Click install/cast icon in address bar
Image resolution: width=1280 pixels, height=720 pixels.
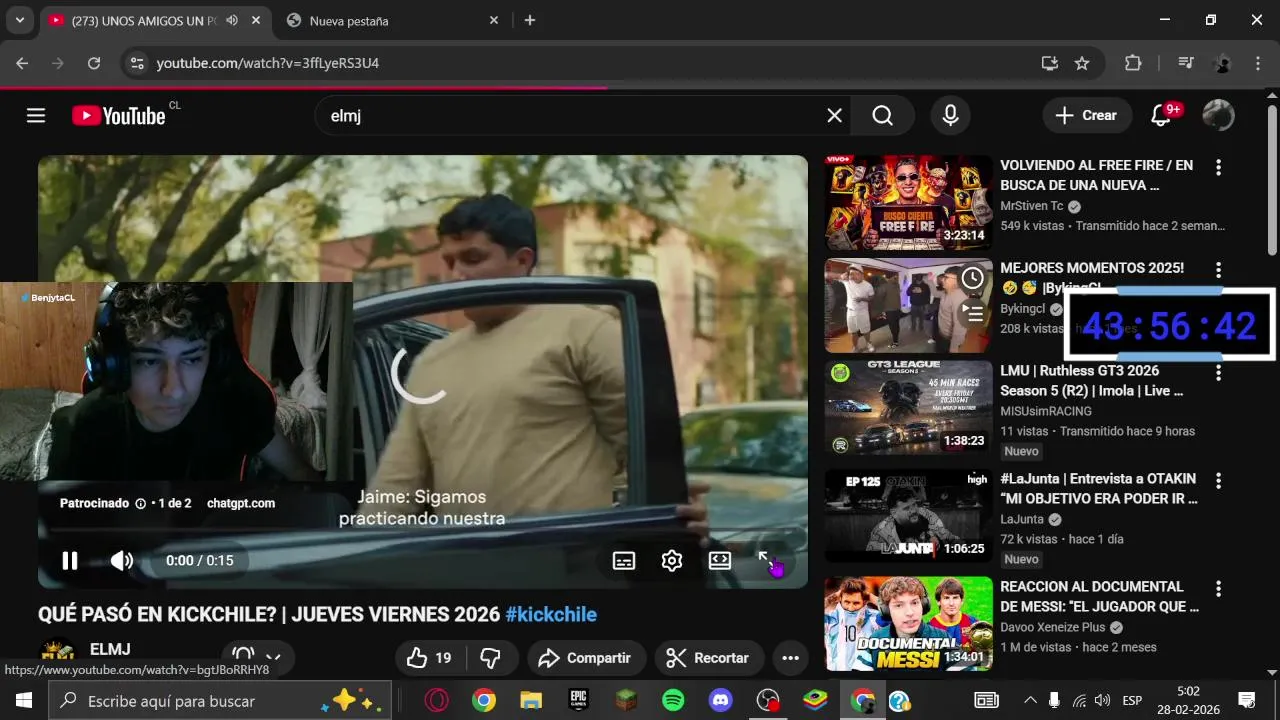[1049, 63]
